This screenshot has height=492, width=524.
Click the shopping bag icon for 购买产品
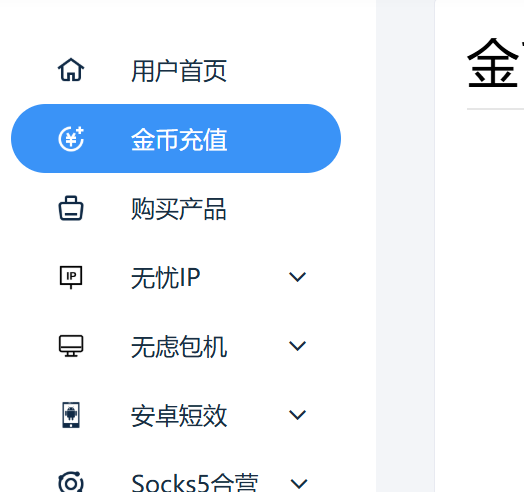pos(71,208)
